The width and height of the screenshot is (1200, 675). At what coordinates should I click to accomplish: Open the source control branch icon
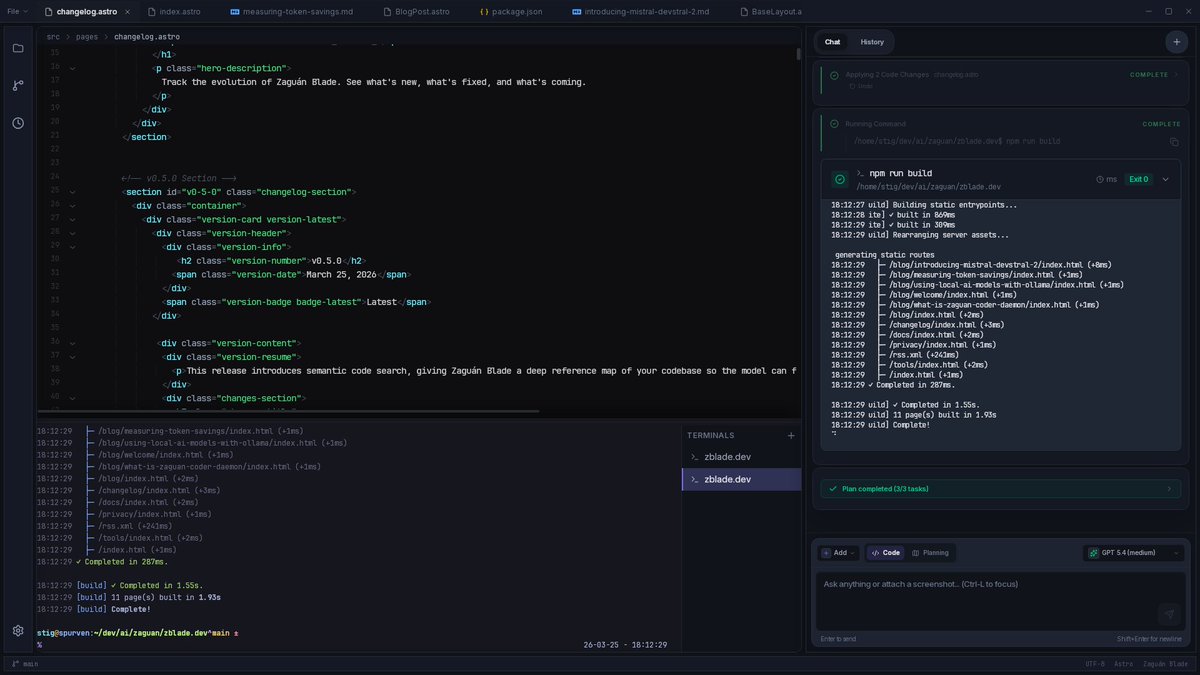(18, 86)
